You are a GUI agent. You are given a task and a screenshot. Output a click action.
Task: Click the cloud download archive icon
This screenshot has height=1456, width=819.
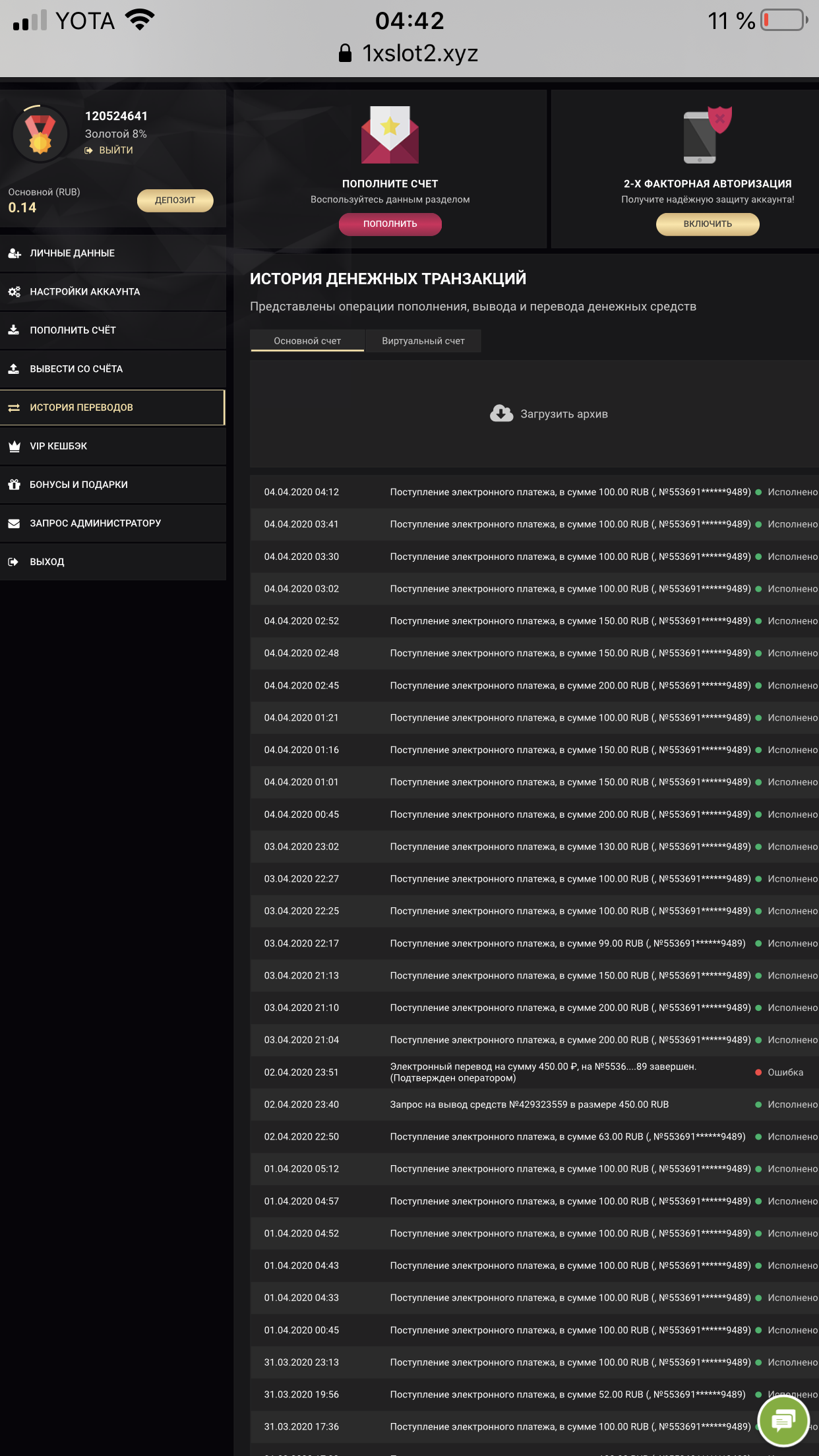501,413
